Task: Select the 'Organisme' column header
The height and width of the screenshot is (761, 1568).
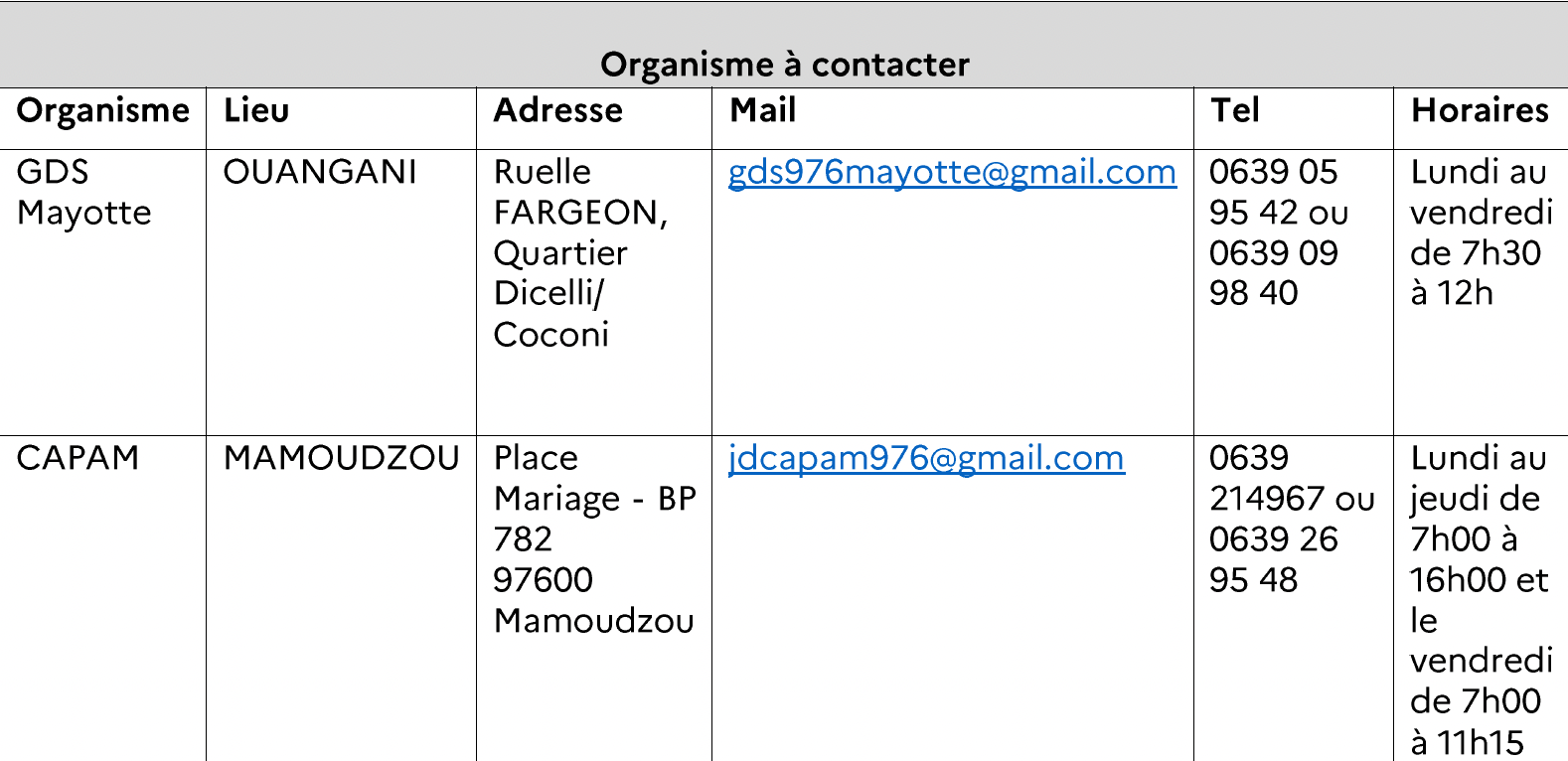Action: click(103, 110)
